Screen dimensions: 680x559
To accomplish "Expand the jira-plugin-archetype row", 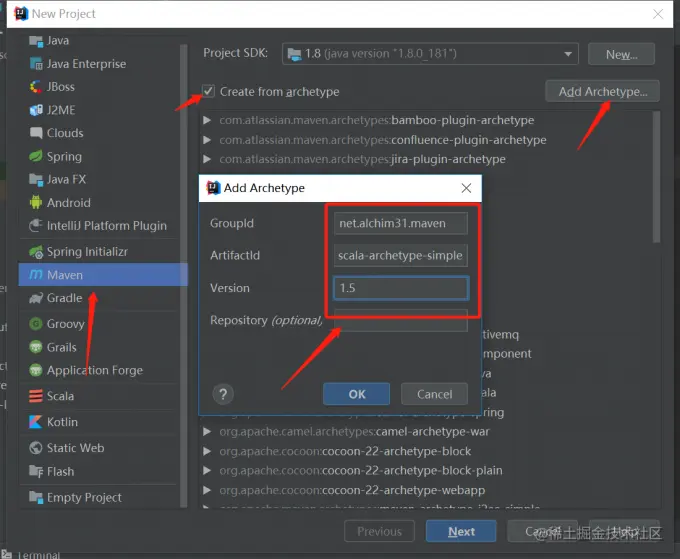I will pos(207,159).
